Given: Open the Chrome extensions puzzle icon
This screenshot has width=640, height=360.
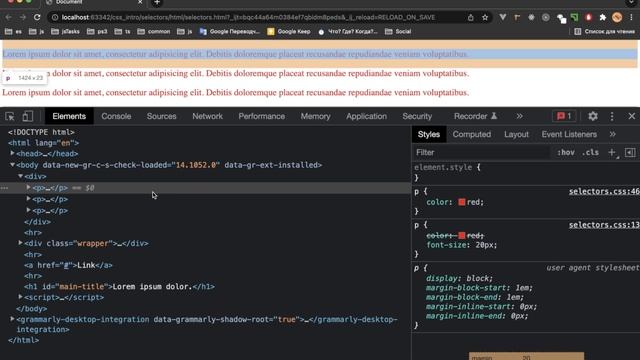Looking at the screenshot, I should pyautogui.click(x=602, y=18).
